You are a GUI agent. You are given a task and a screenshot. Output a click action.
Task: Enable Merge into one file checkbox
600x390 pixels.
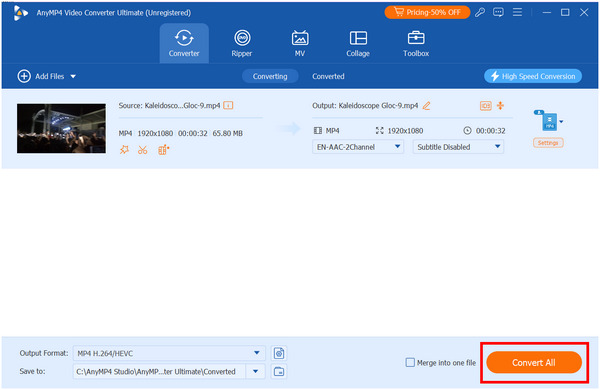tap(410, 362)
